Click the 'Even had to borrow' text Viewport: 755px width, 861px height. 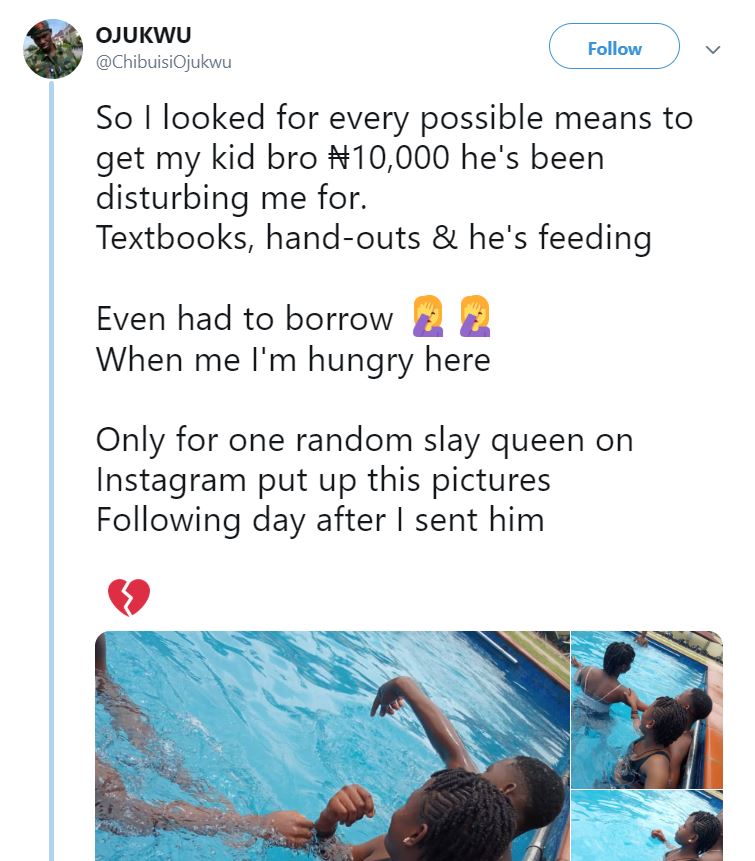(245, 319)
